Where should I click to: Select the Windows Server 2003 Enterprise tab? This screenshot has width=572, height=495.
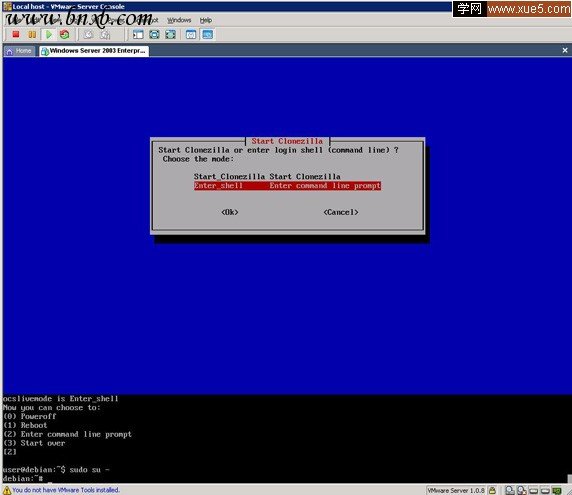point(94,51)
